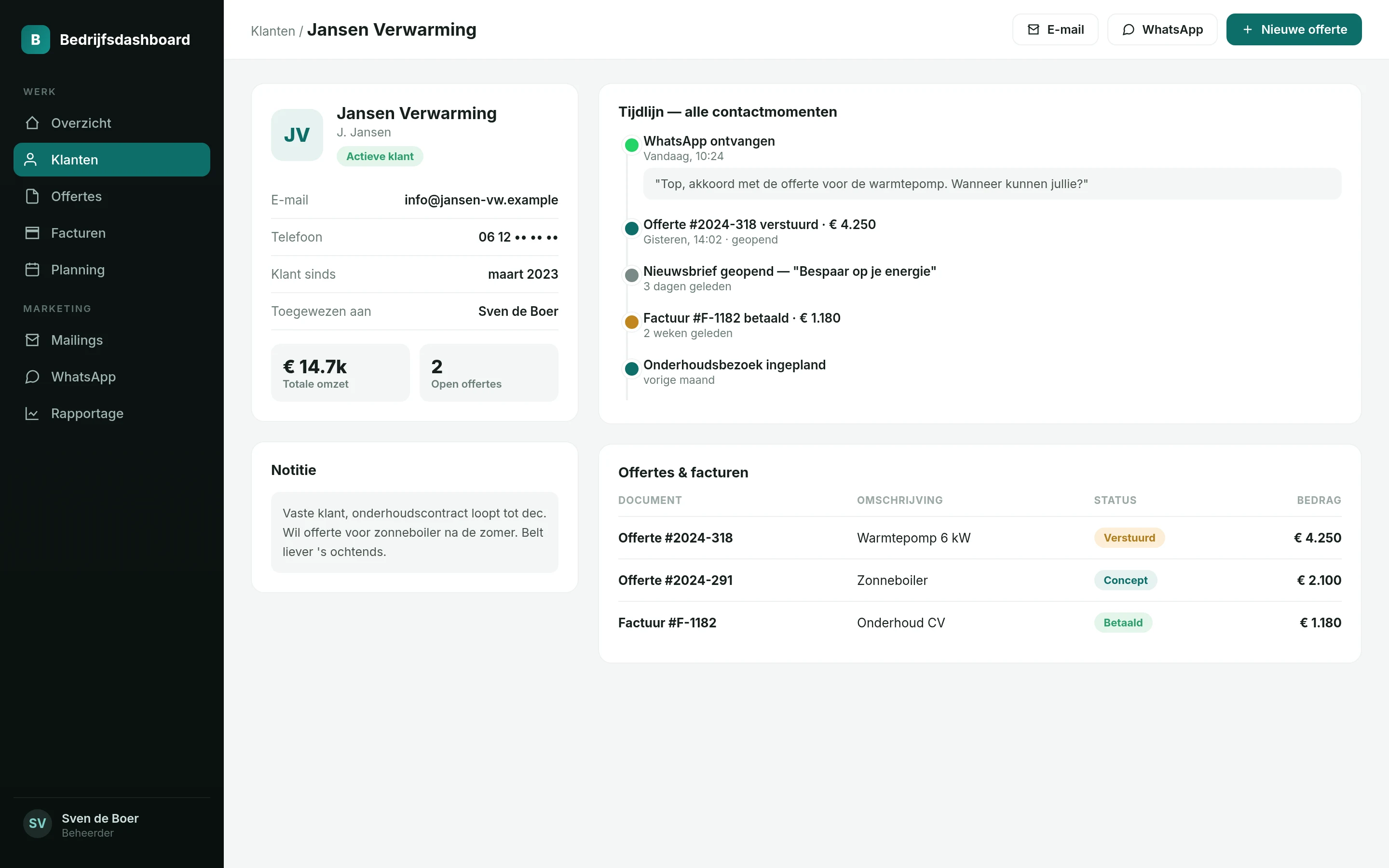Click the 'Onderhoudsbezoek ingepland' timeline entry title
This screenshot has height=868, width=1389.
pyautogui.click(x=734, y=365)
